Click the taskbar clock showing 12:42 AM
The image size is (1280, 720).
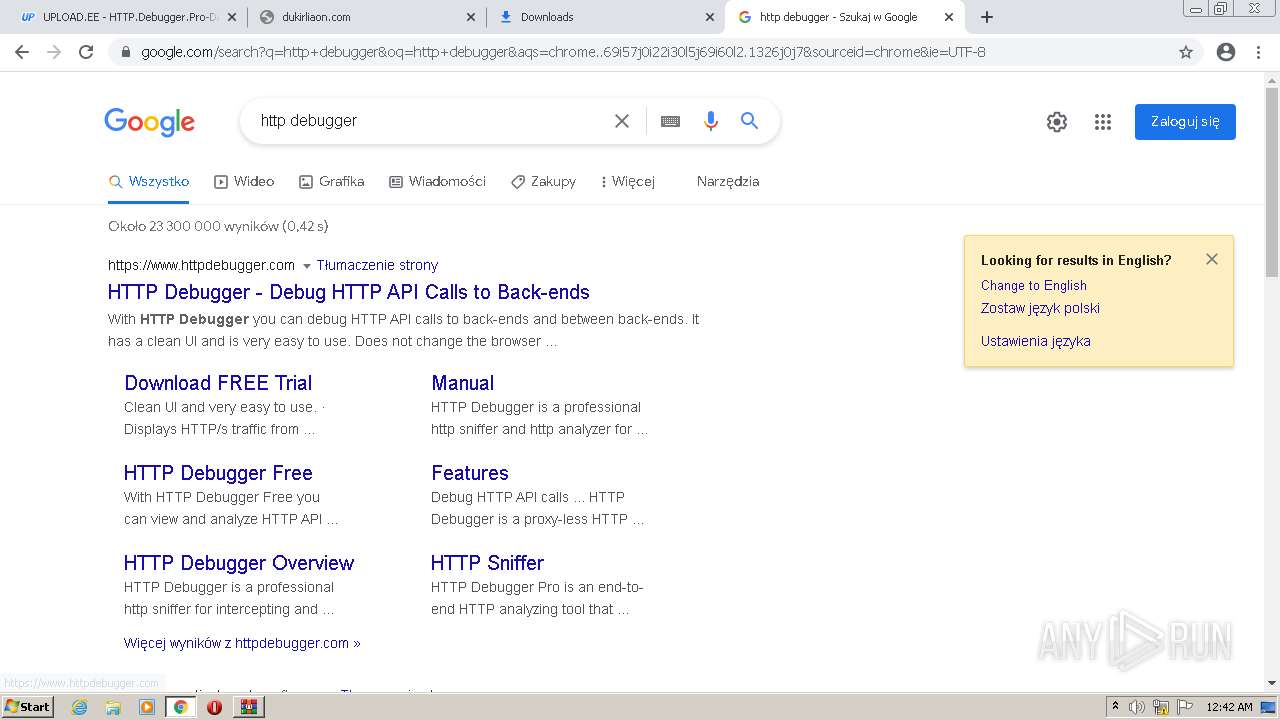[x=1229, y=707]
